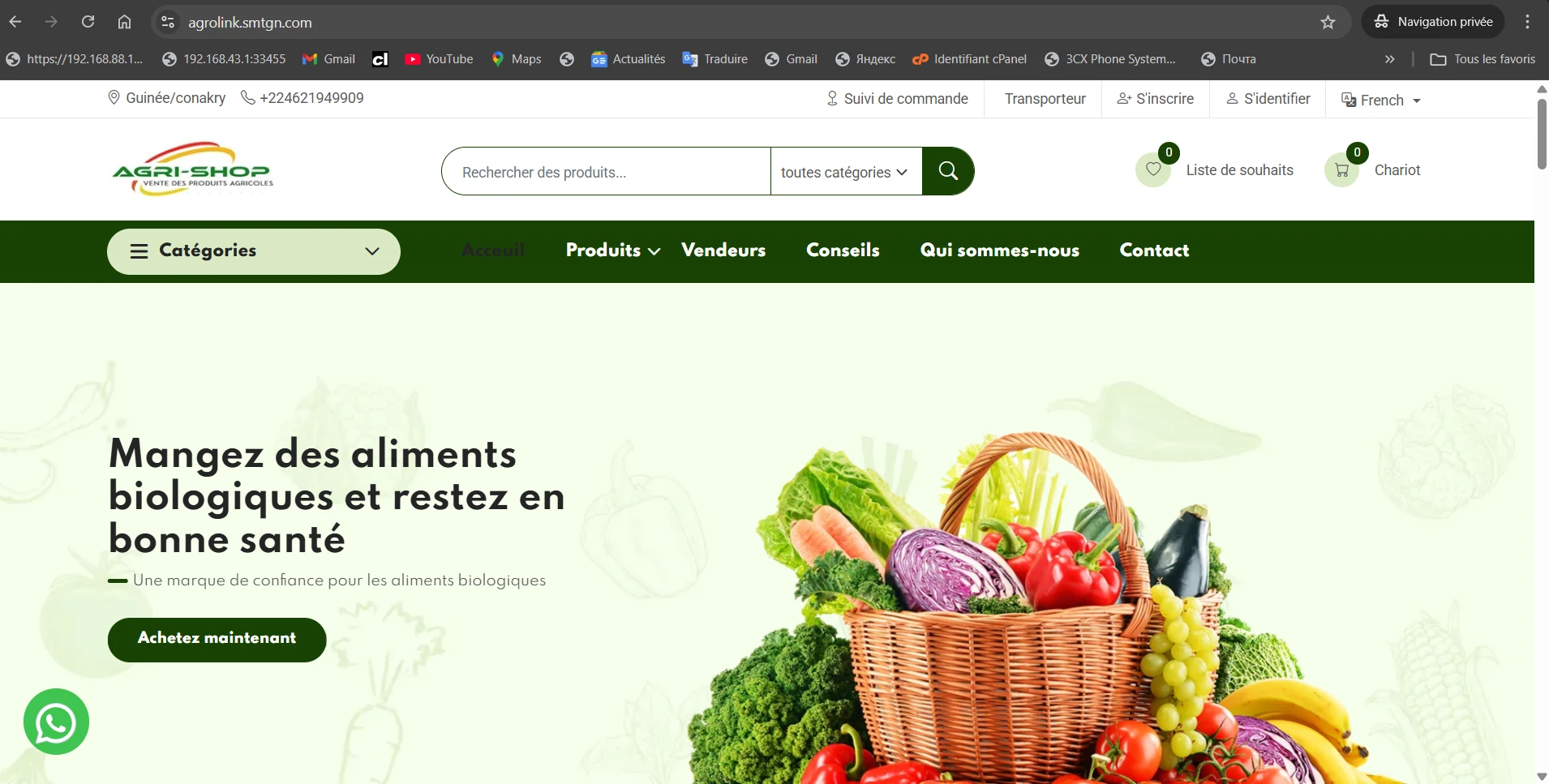
Task: Click the green search magnifier button
Action: (947, 171)
